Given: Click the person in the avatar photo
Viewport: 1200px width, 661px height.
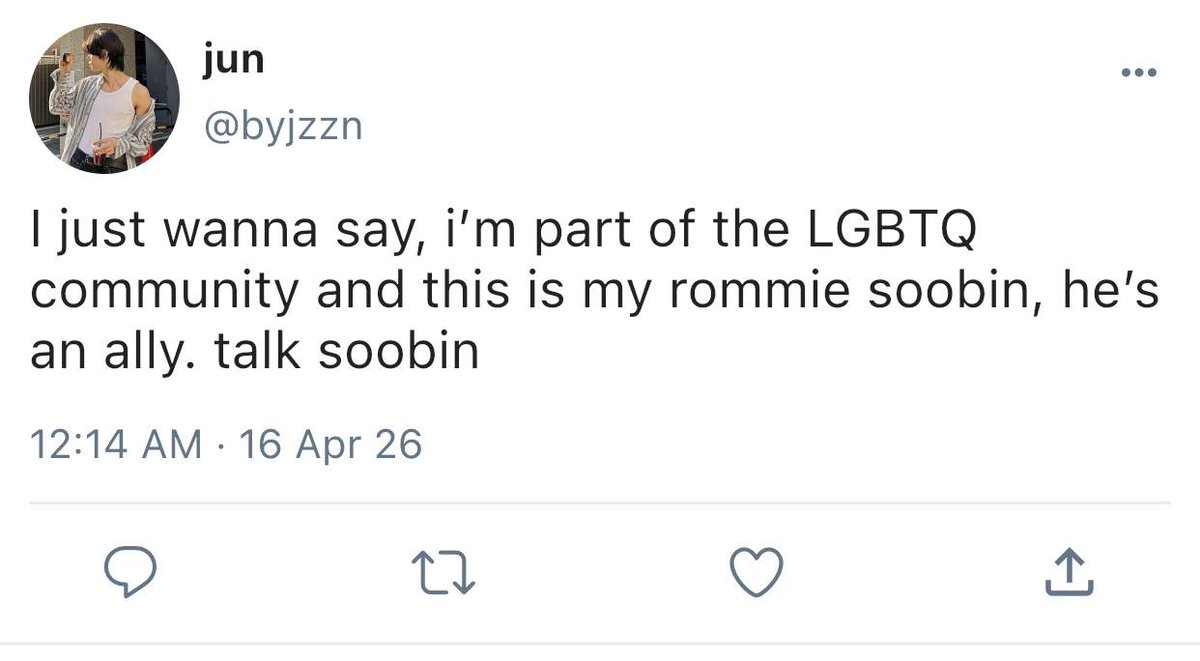Looking at the screenshot, I should point(103,98).
